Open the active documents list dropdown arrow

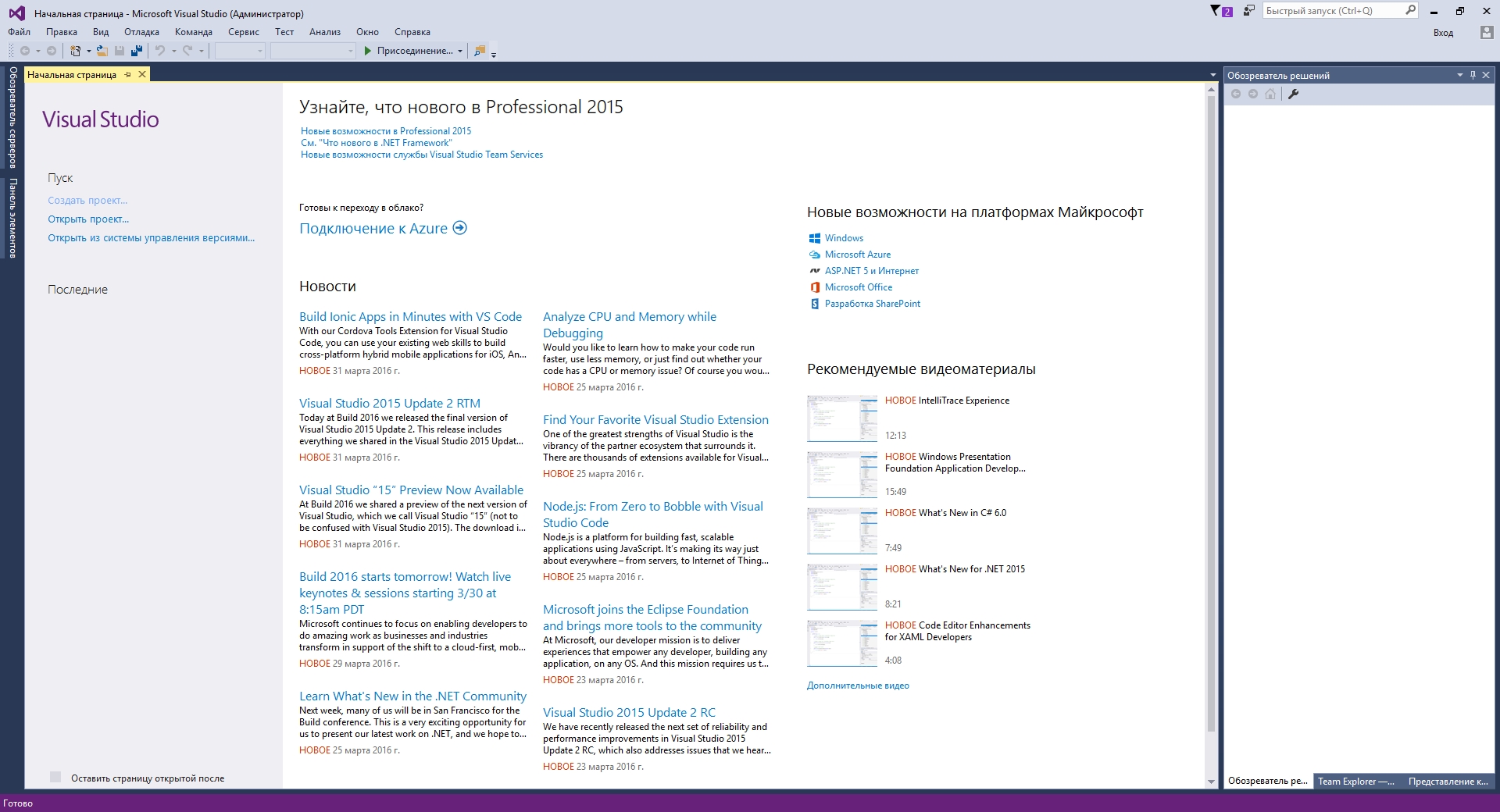[1212, 75]
